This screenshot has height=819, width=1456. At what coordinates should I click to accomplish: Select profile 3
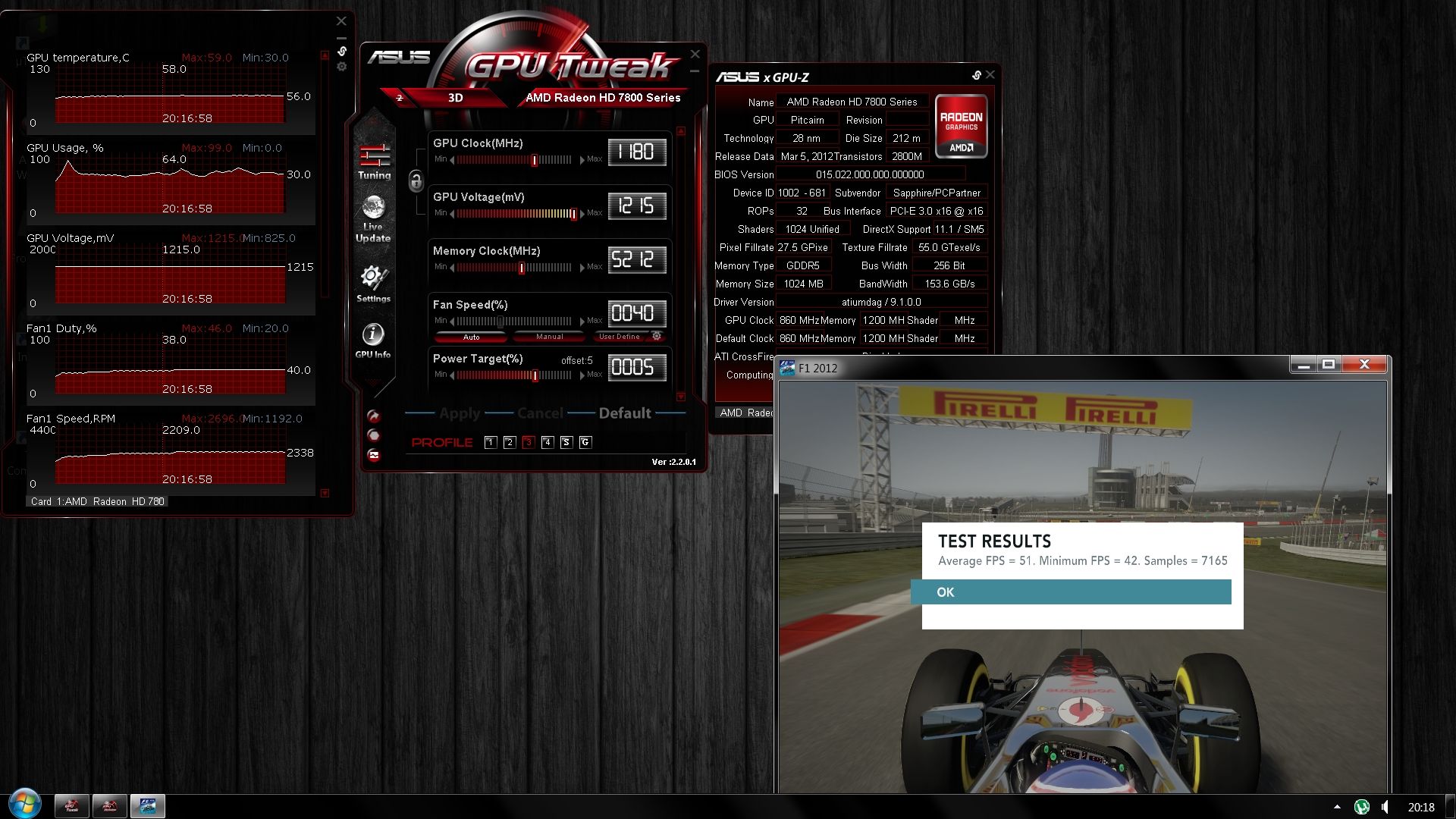coord(529,442)
